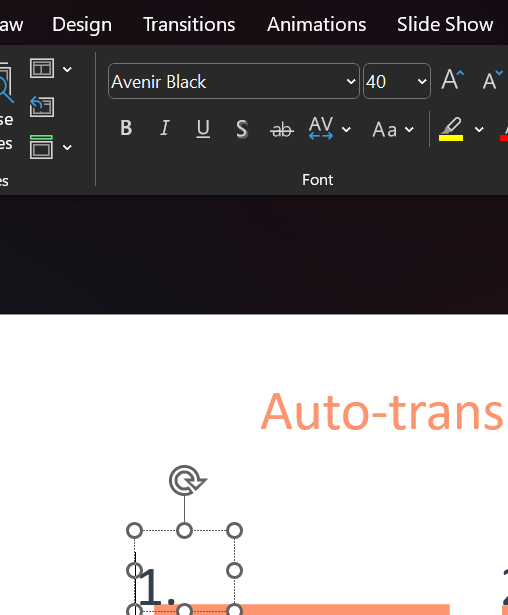Open the highlight color dropdown arrow

(x=479, y=129)
